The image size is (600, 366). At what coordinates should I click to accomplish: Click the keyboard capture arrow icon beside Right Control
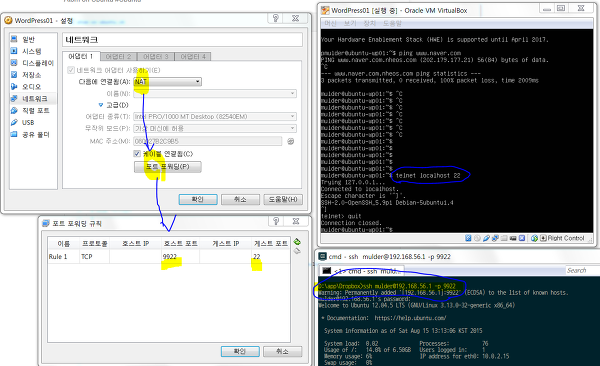pyautogui.click(x=543, y=238)
